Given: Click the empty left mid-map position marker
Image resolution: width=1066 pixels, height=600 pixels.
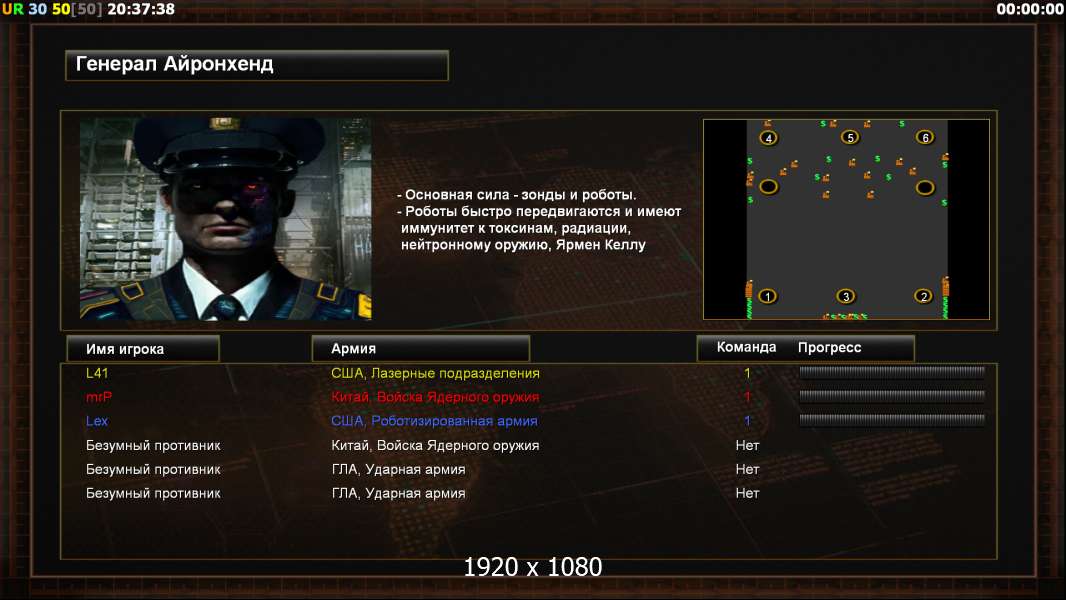Looking at the screenshot, I should click(x=768, y=186).
